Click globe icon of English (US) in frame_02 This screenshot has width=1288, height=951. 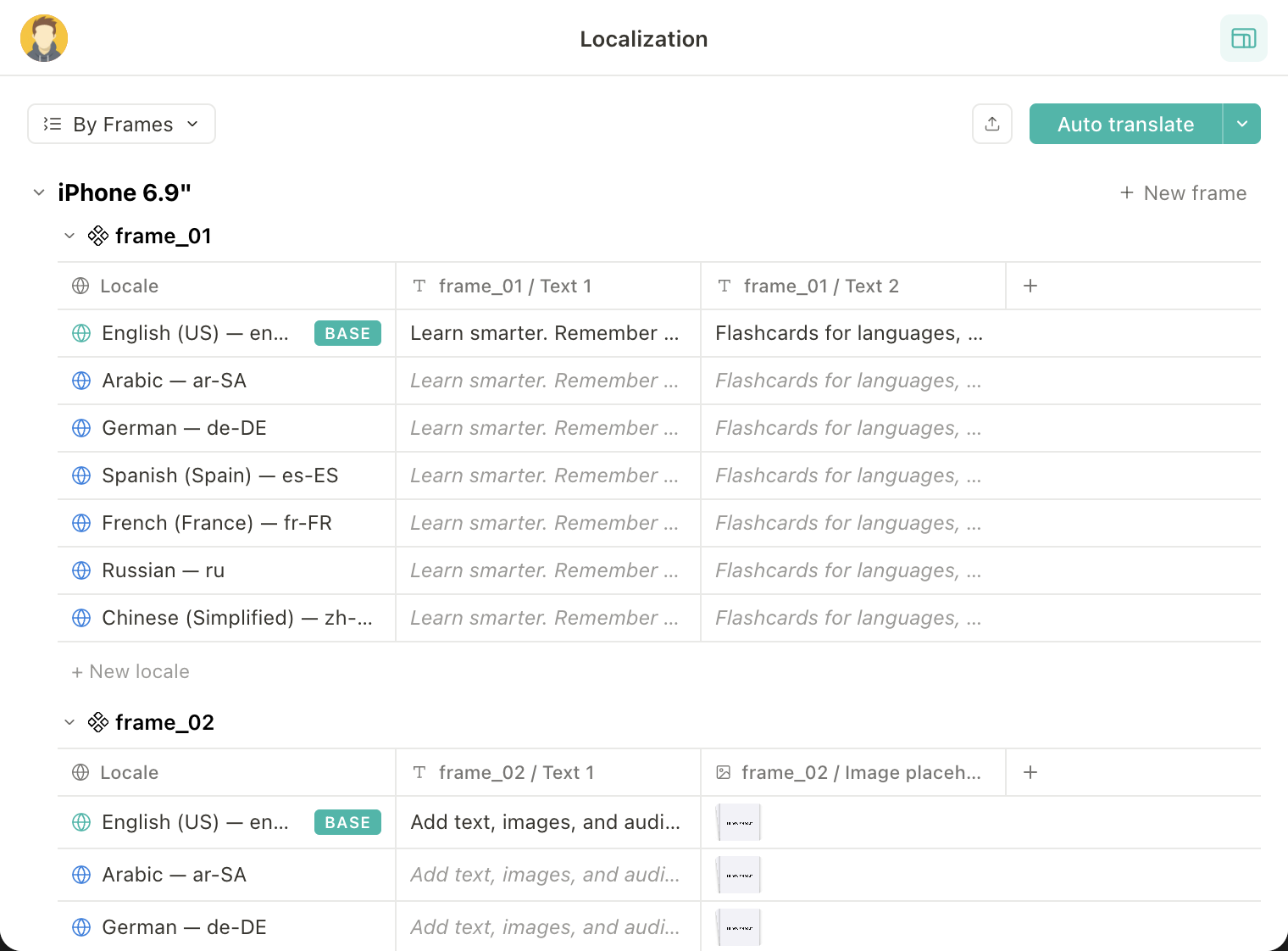pyautogui.click(x=81, y=822)
